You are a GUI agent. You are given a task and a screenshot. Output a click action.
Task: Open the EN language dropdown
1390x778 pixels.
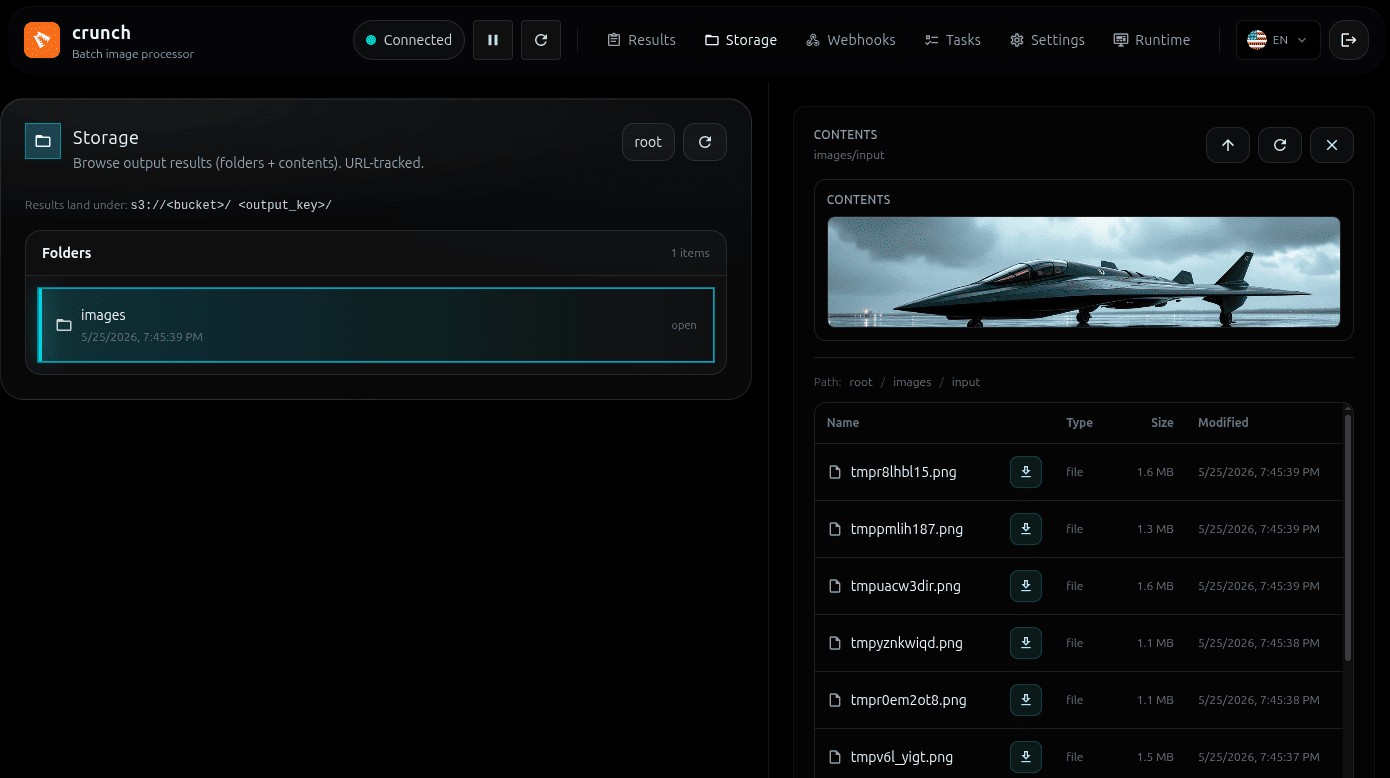(x=1278, y=40)
